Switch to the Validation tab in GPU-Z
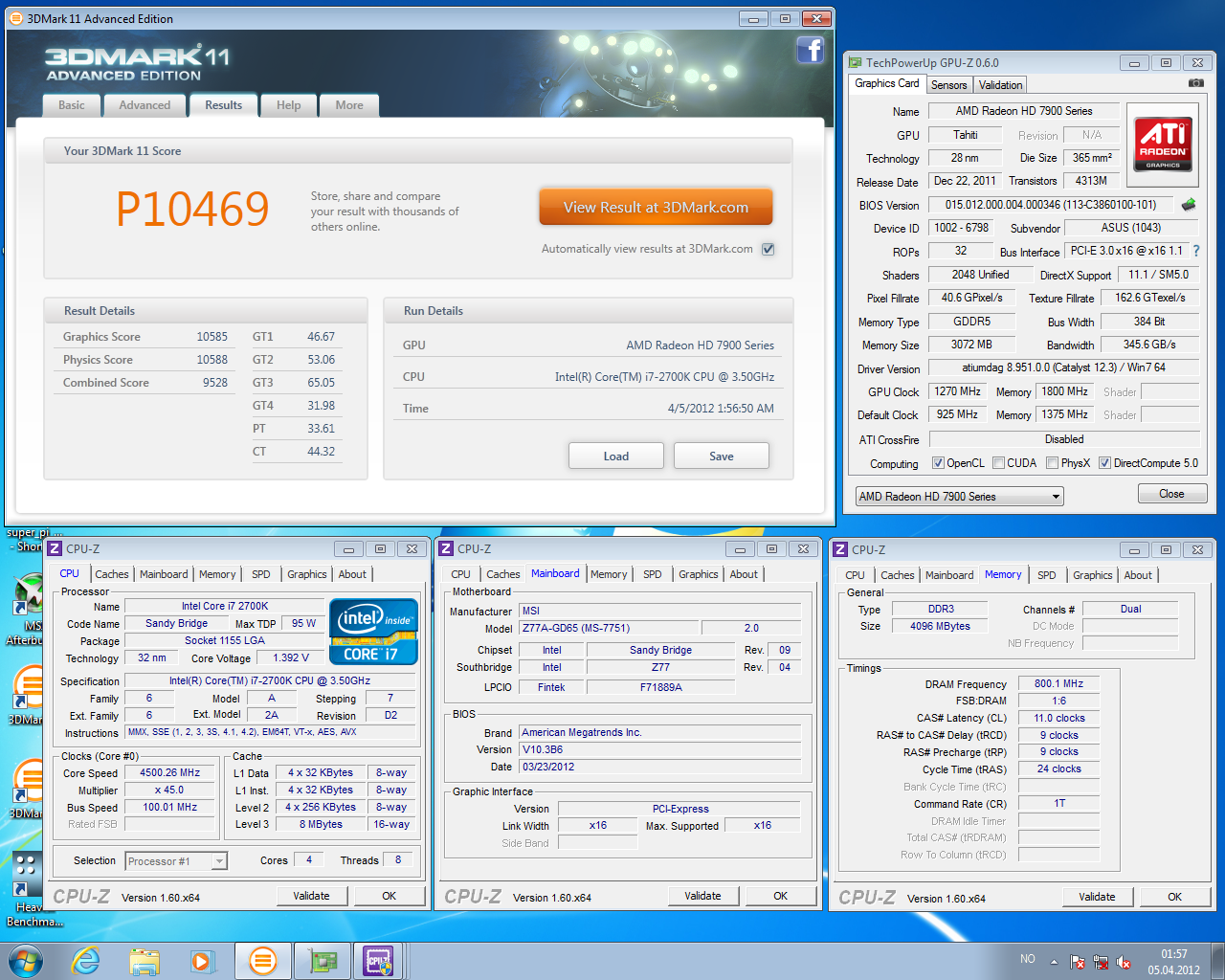This screenshot has width=1225, height=980. pyautogui.click(x=1001, y=85)
